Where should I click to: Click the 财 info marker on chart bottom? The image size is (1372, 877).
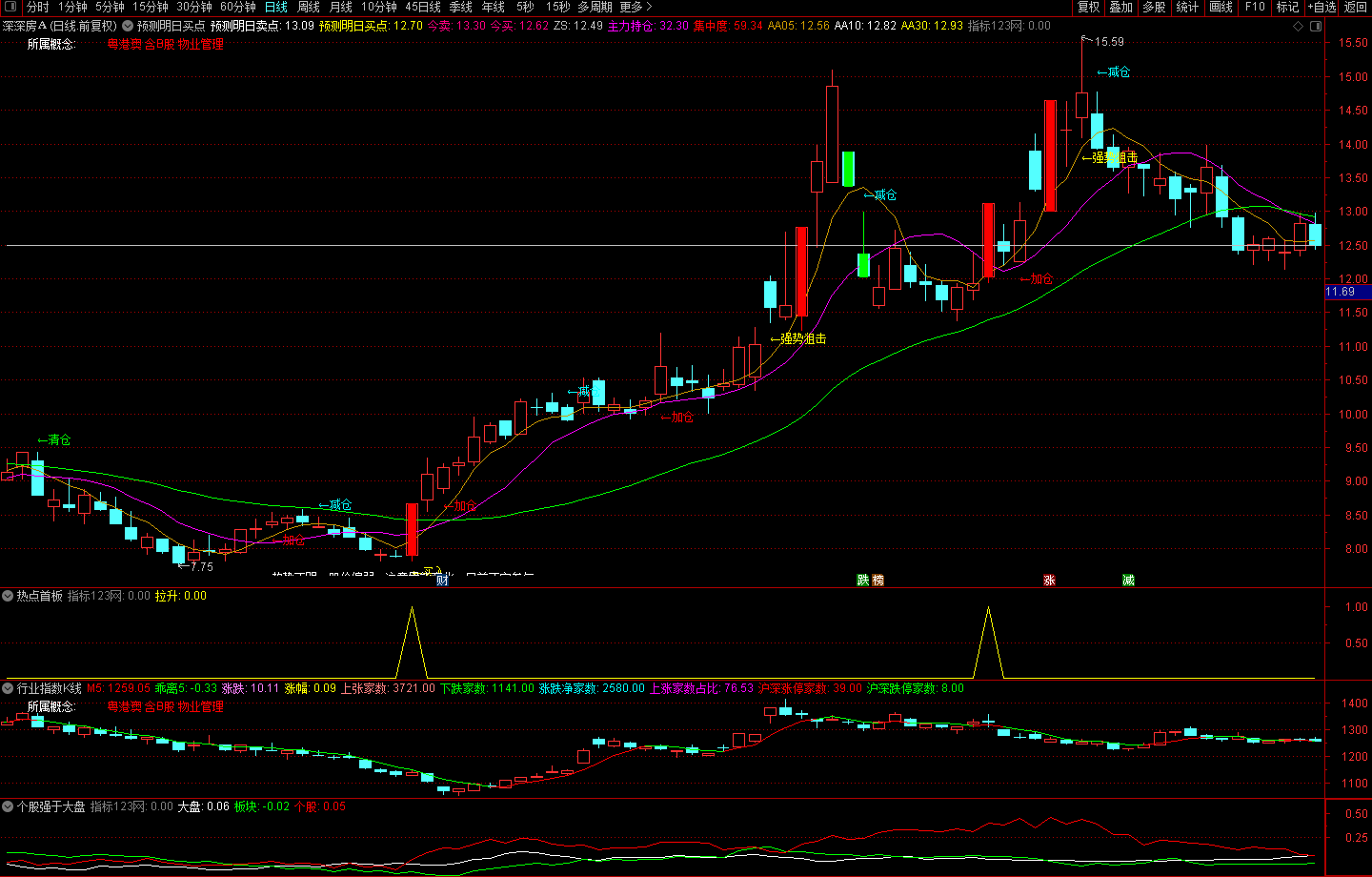[x=442, y=580]
